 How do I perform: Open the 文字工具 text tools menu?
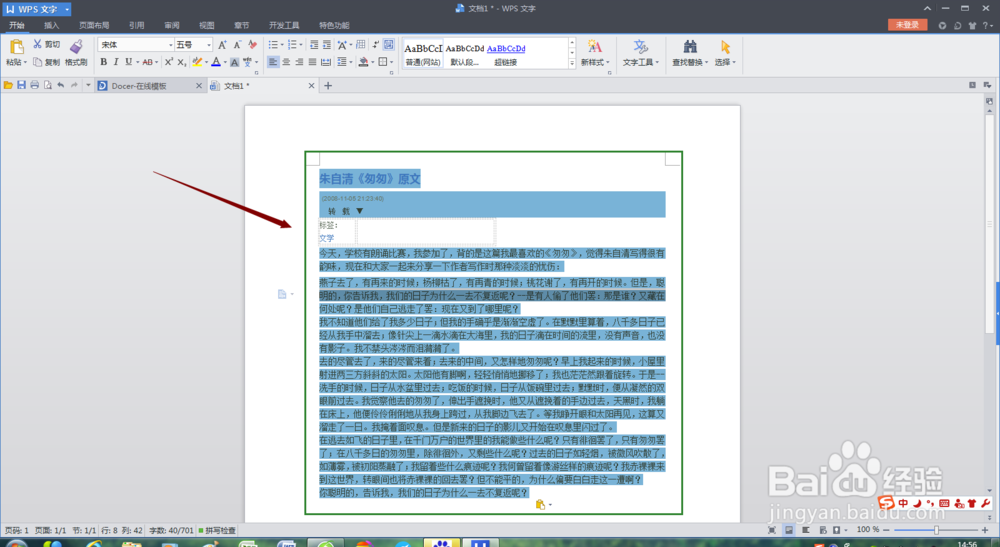[x=640, y=53]
